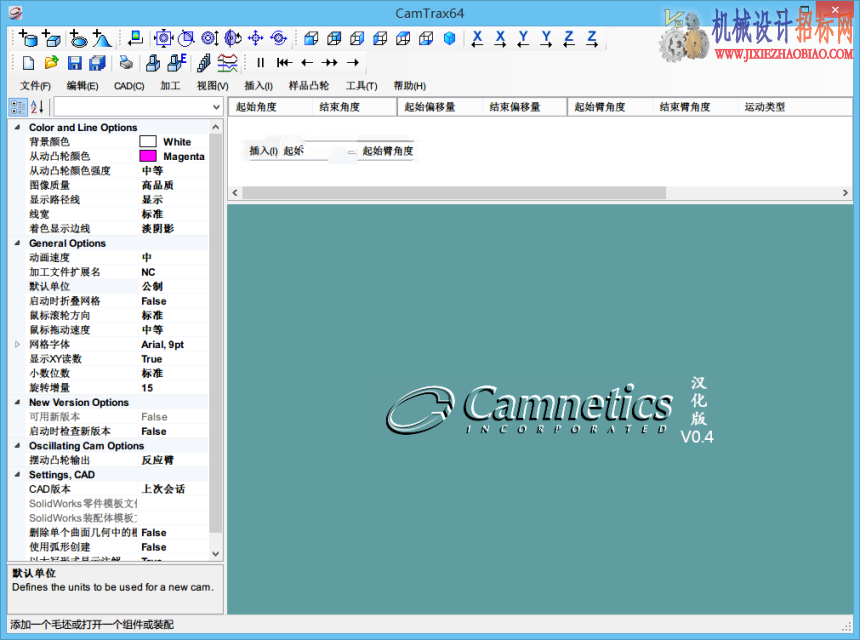860x640 pixels.
Task: Rewind animation to the start
Action: coord(284,63)
